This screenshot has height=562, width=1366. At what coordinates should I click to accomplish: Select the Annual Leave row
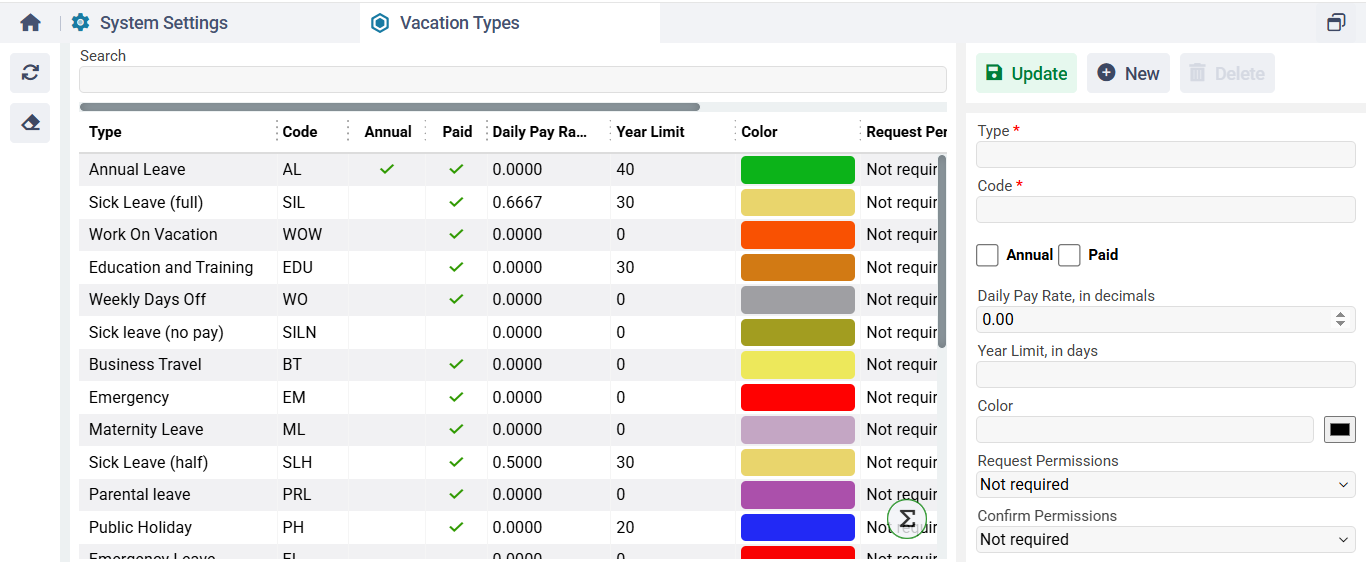(508, 169)
